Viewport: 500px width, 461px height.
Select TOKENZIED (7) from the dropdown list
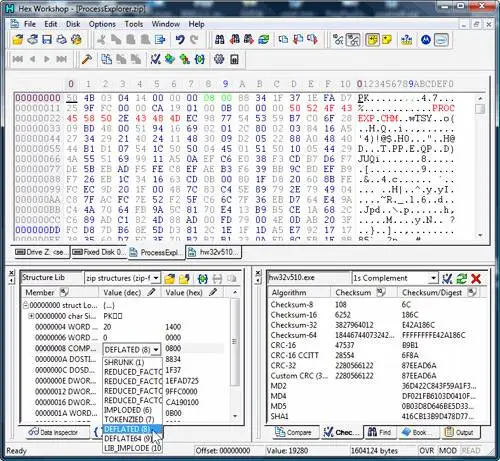[x=132, y=419]
